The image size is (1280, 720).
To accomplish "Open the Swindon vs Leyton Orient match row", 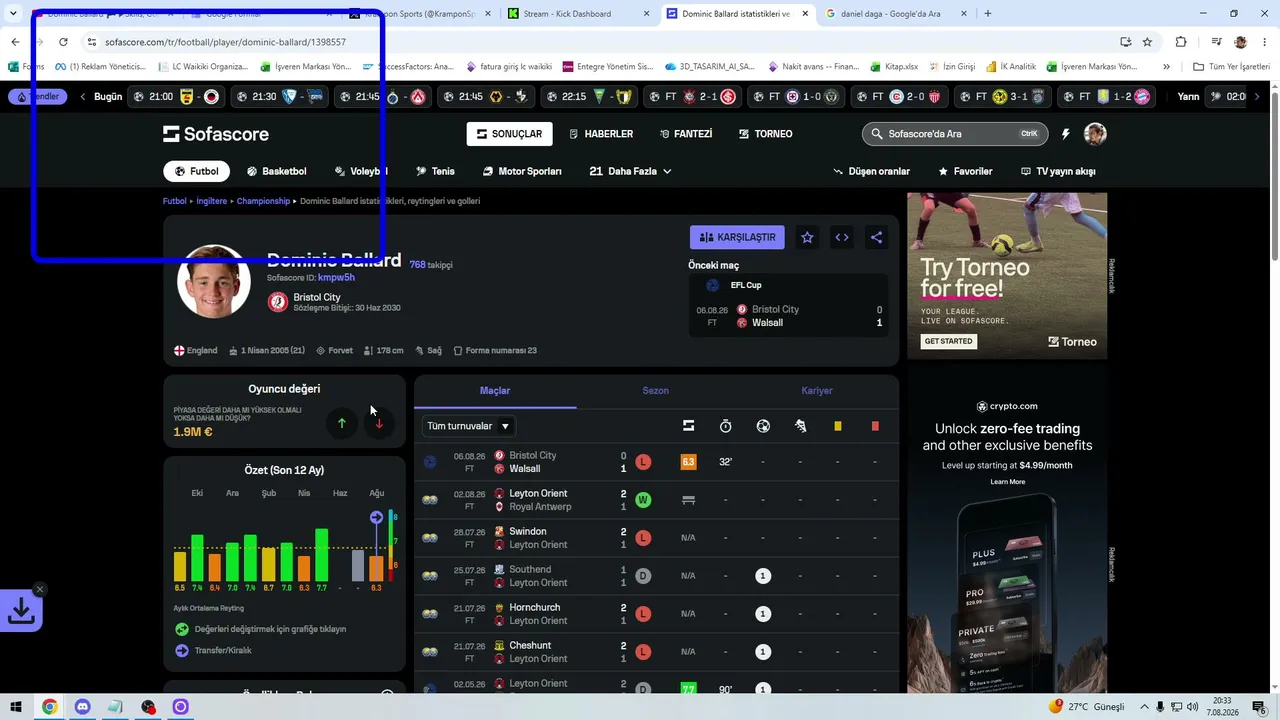I will 656,538.
